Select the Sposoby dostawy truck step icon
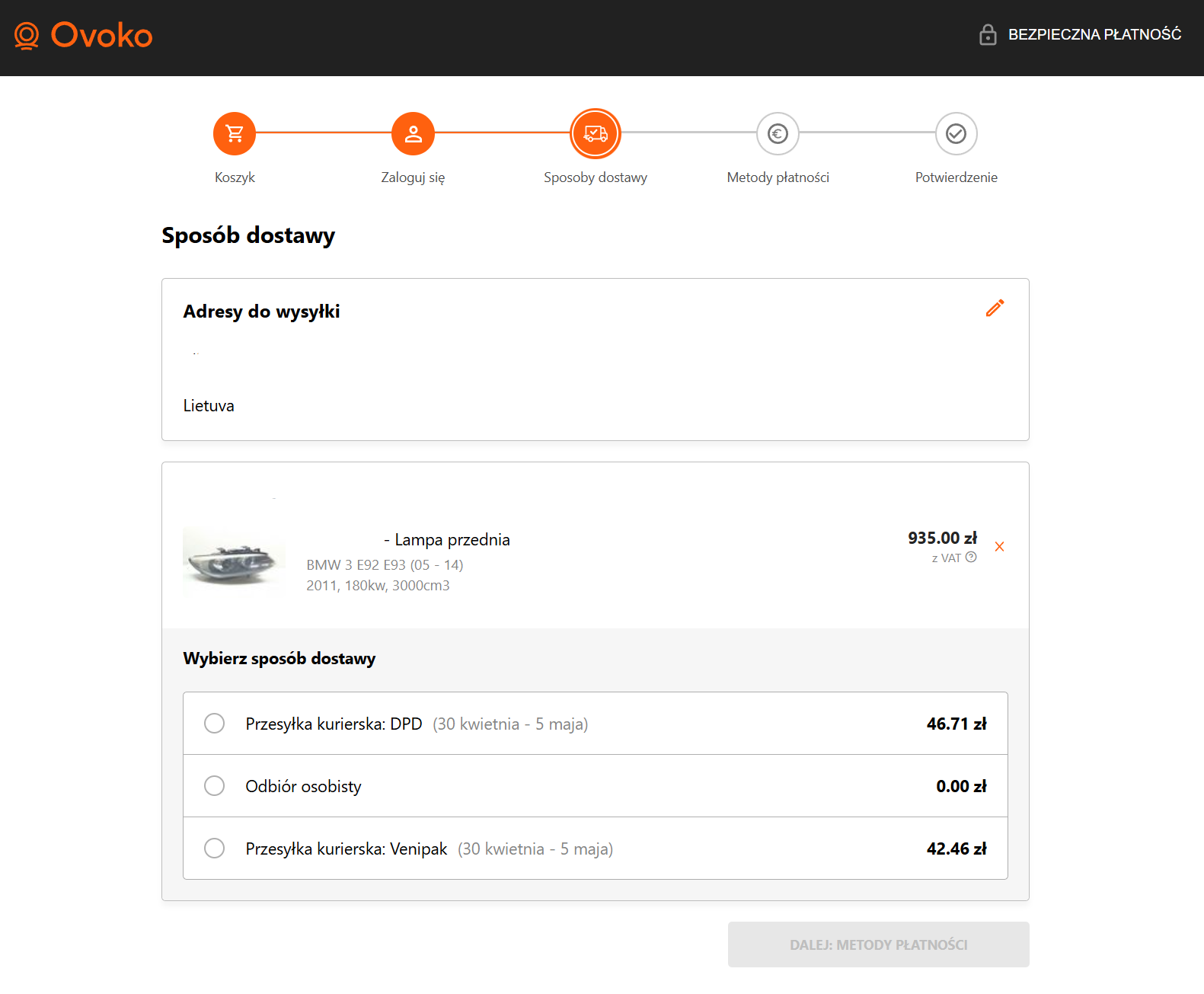The height and width of the screenshot is (994, 1204). coord(596,133)
